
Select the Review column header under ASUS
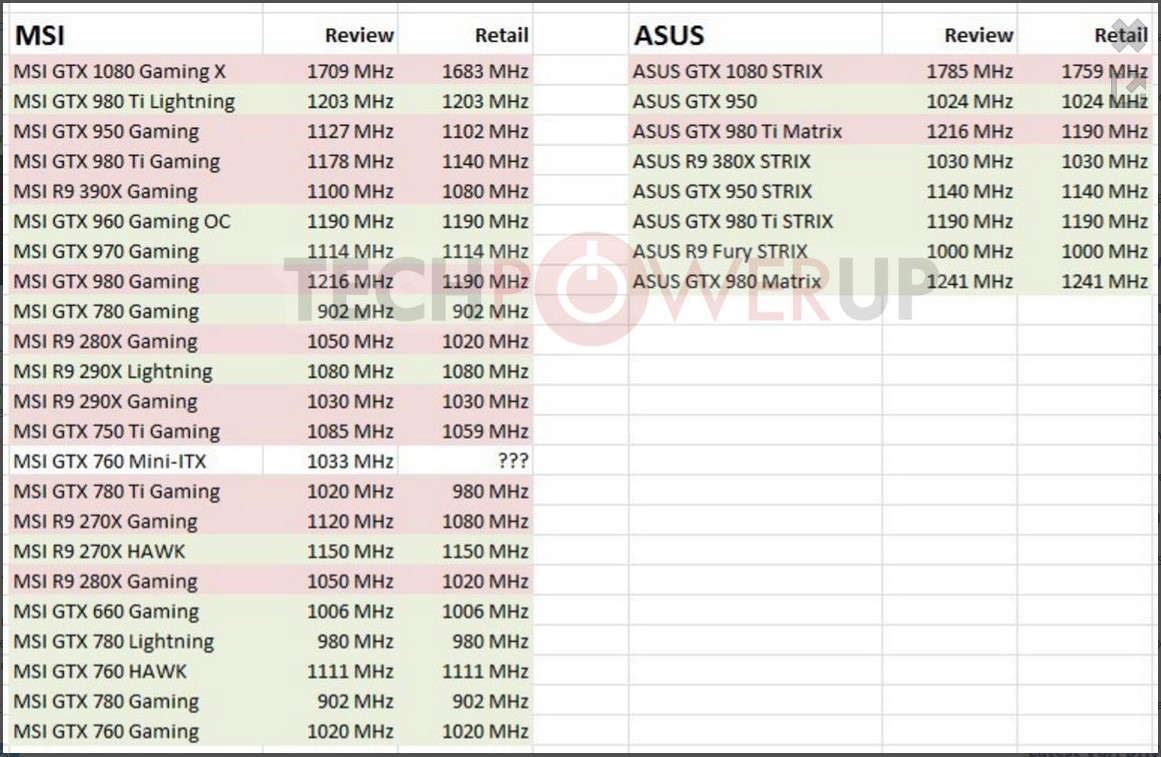click(x=978, y=36)
